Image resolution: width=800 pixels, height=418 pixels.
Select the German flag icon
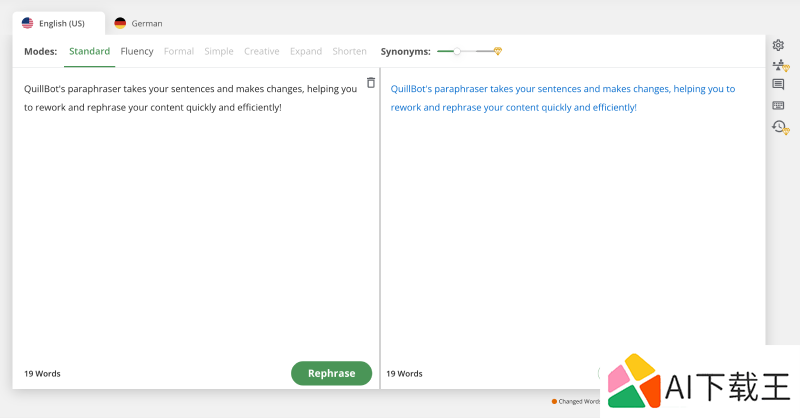pos(120,23)
